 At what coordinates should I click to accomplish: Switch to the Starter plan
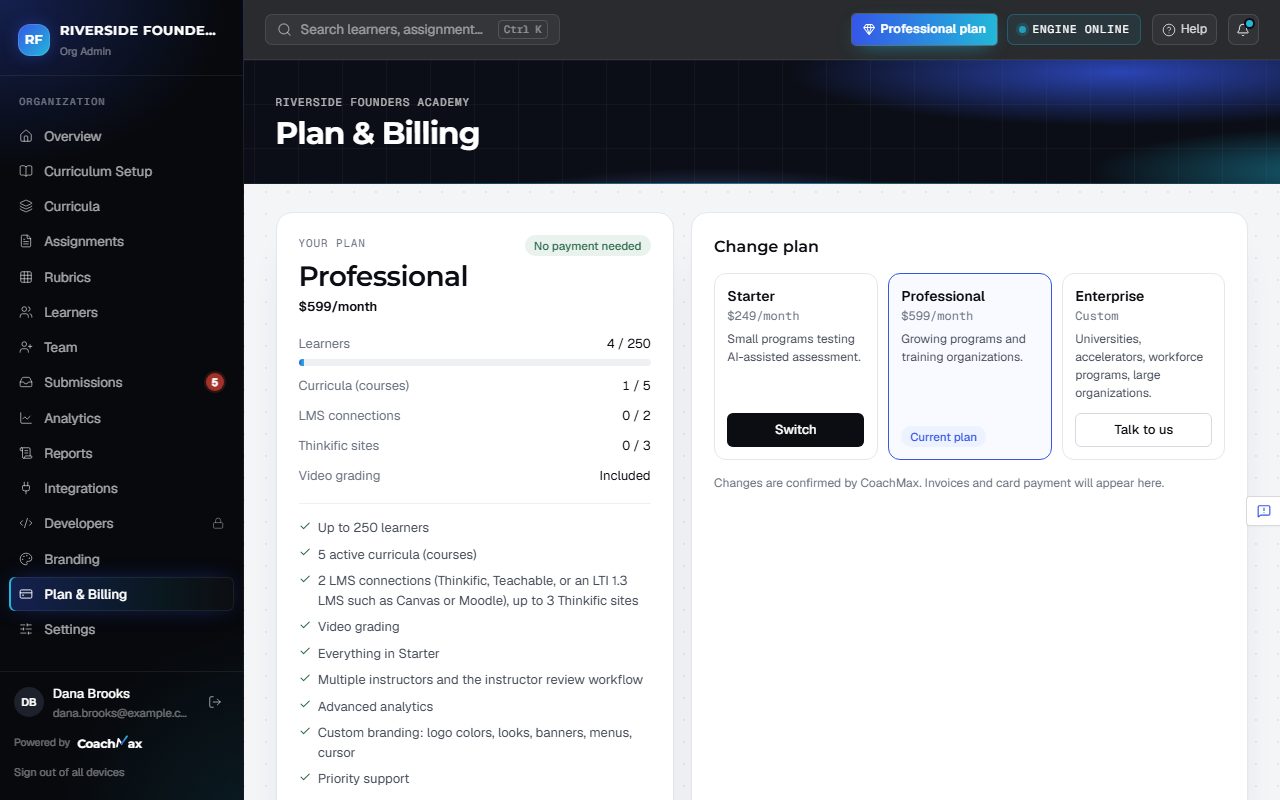[795, 430]
